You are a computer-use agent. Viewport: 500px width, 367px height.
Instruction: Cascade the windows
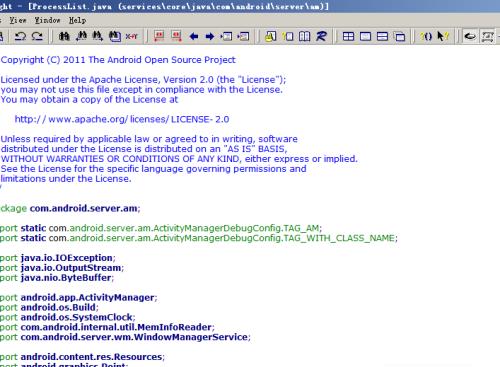pyautogui.click(x=400, y=36)
